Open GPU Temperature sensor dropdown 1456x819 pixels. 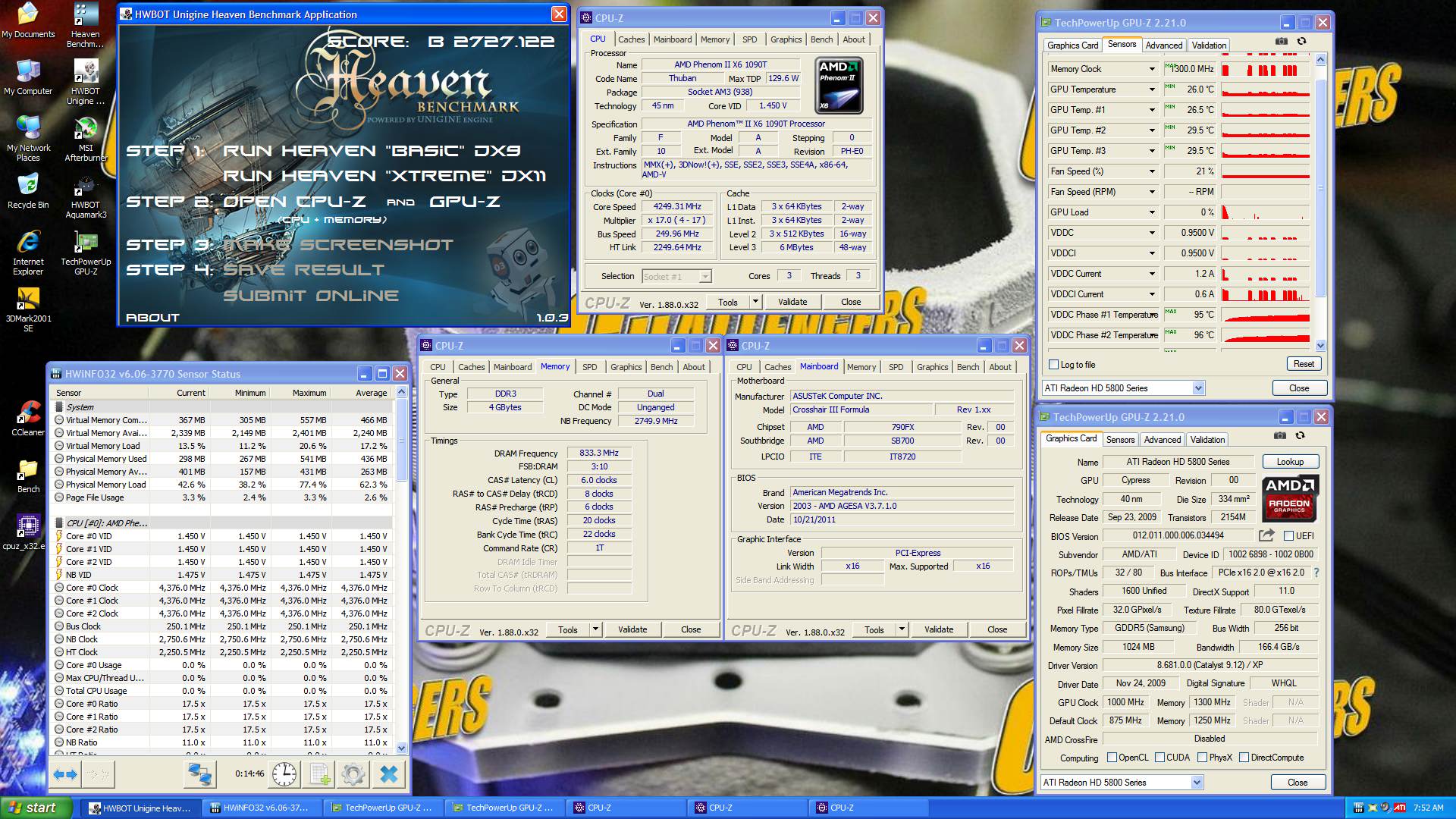pyautogui.click(x=1152, y=89)
